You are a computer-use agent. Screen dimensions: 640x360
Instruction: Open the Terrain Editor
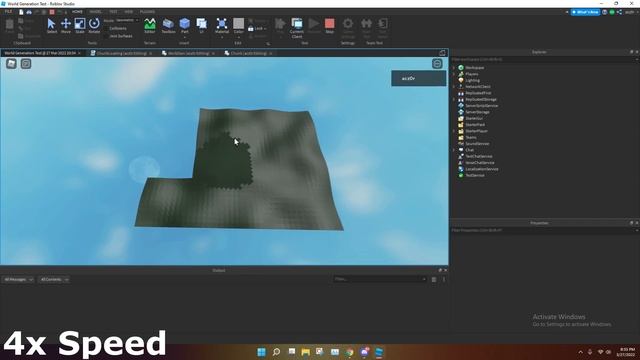pos(150,25)
